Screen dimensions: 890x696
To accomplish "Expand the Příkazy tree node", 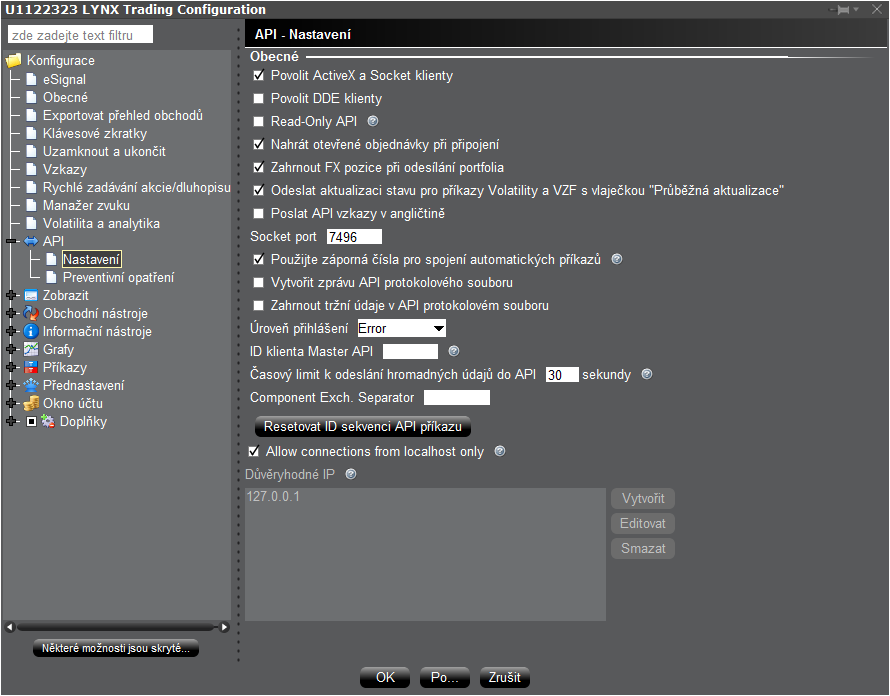I will pos(11,367).
